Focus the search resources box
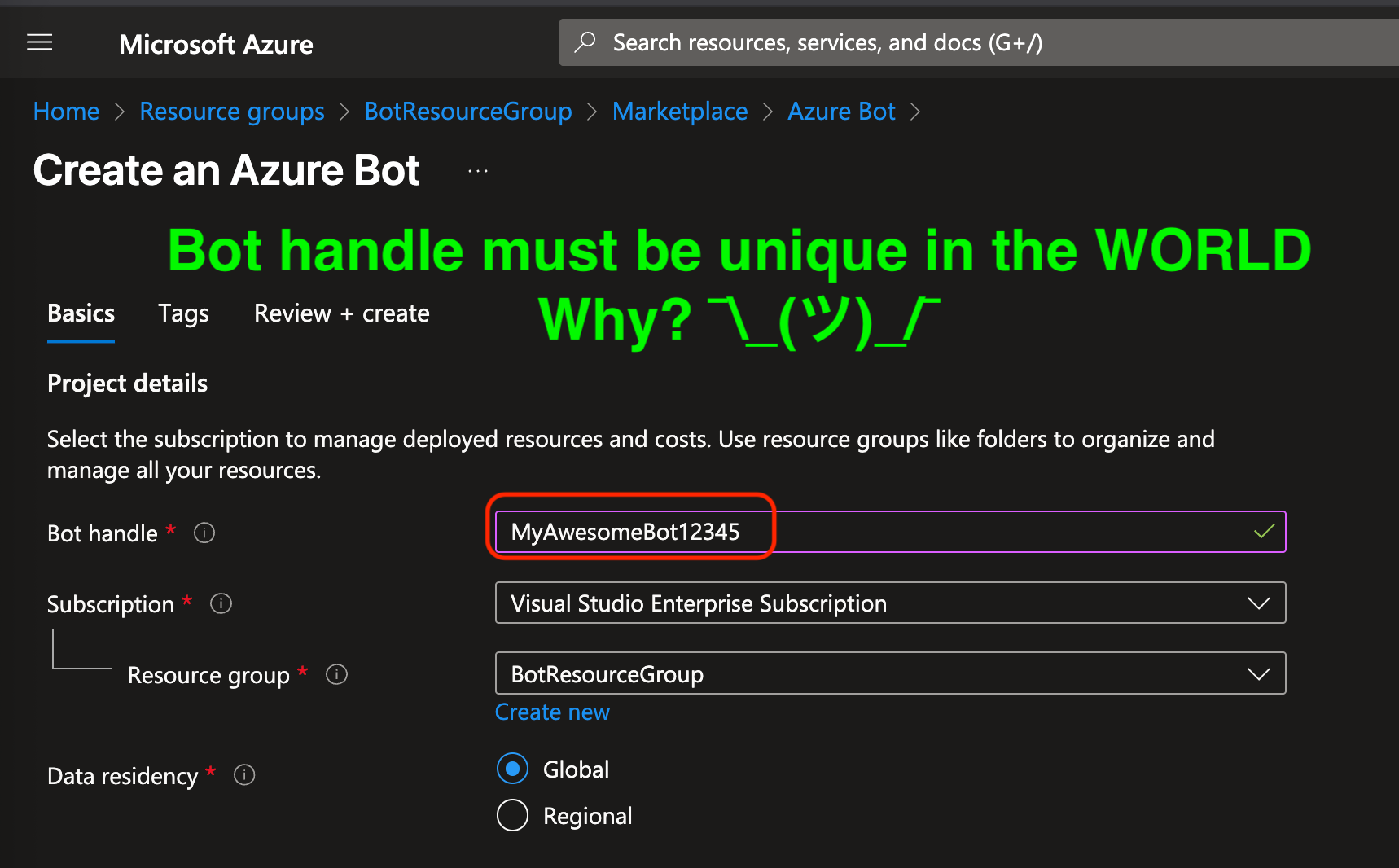Image resolution: width=1399 pixels, height=868 pixels. (x=979, y=42)
